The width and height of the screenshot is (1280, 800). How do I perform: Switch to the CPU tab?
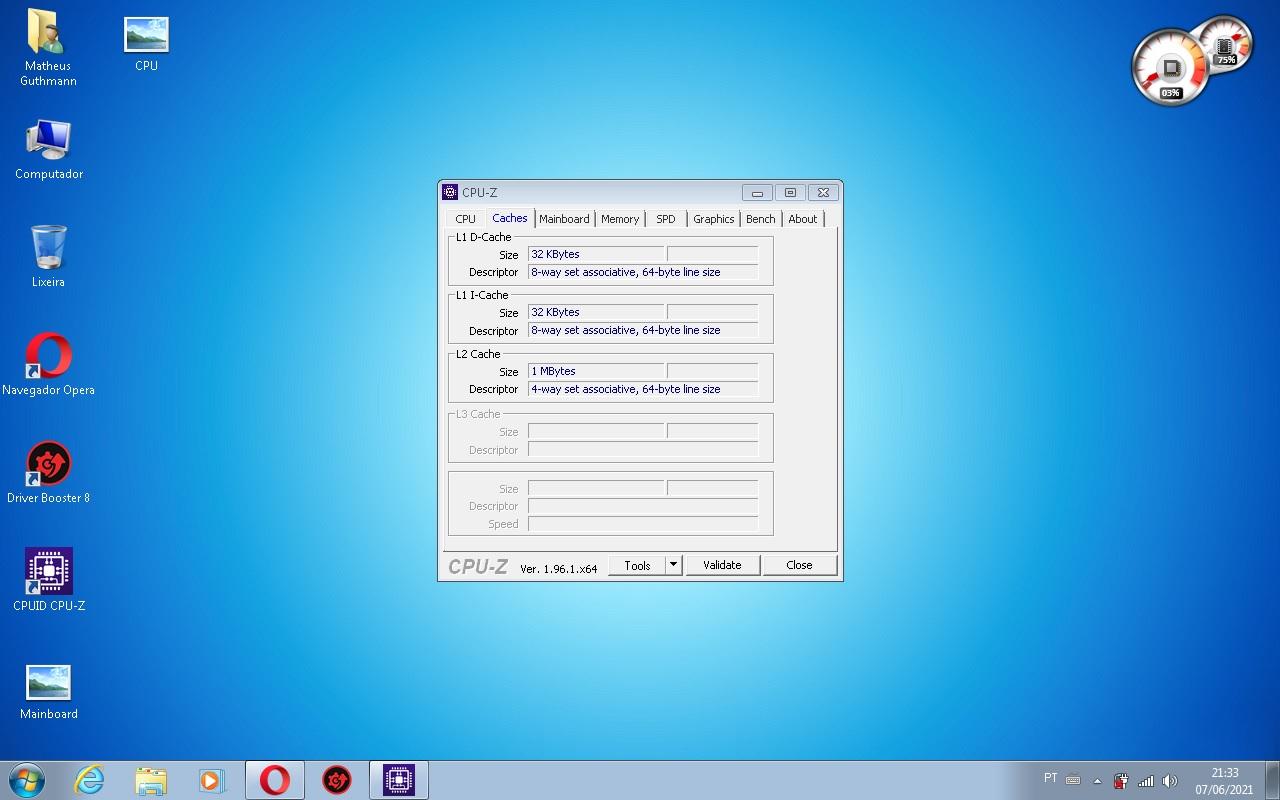(465, 219)
